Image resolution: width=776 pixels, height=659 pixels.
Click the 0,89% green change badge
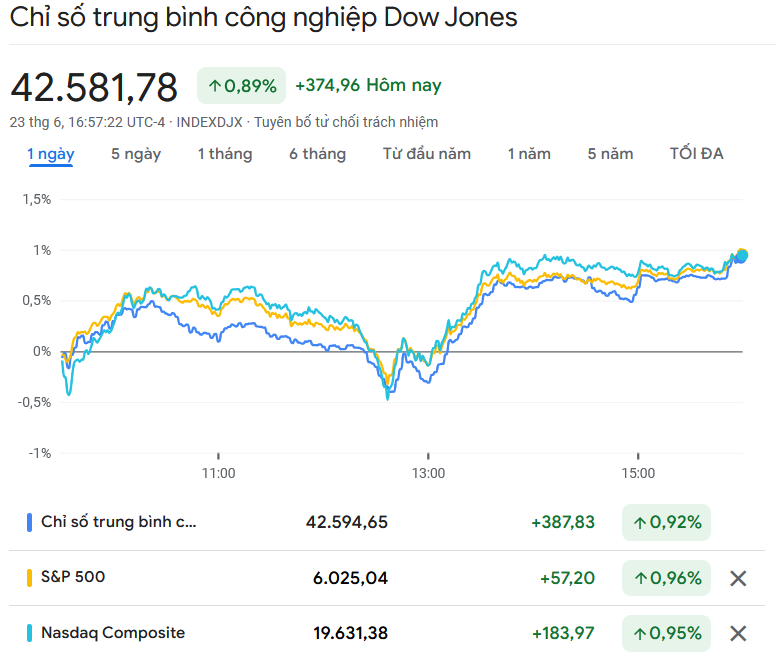[241, 86]
